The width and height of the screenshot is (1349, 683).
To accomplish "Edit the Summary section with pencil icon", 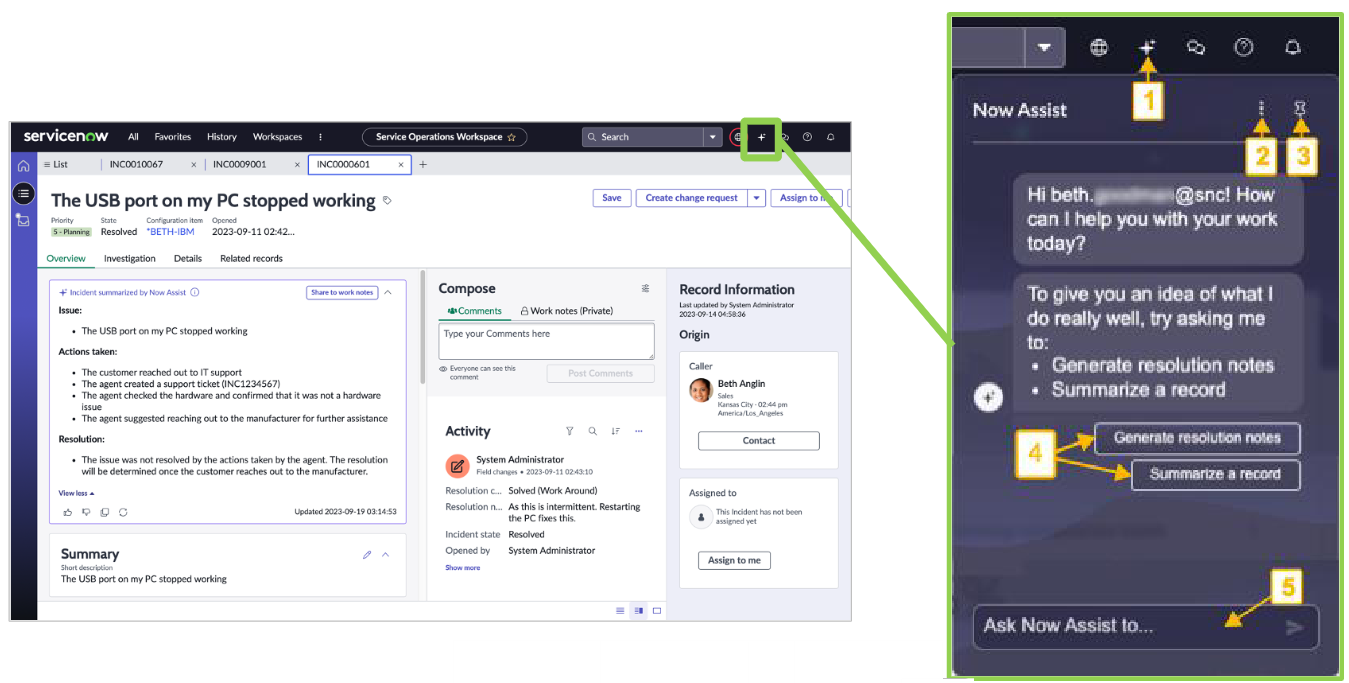I will coord(367,554).
